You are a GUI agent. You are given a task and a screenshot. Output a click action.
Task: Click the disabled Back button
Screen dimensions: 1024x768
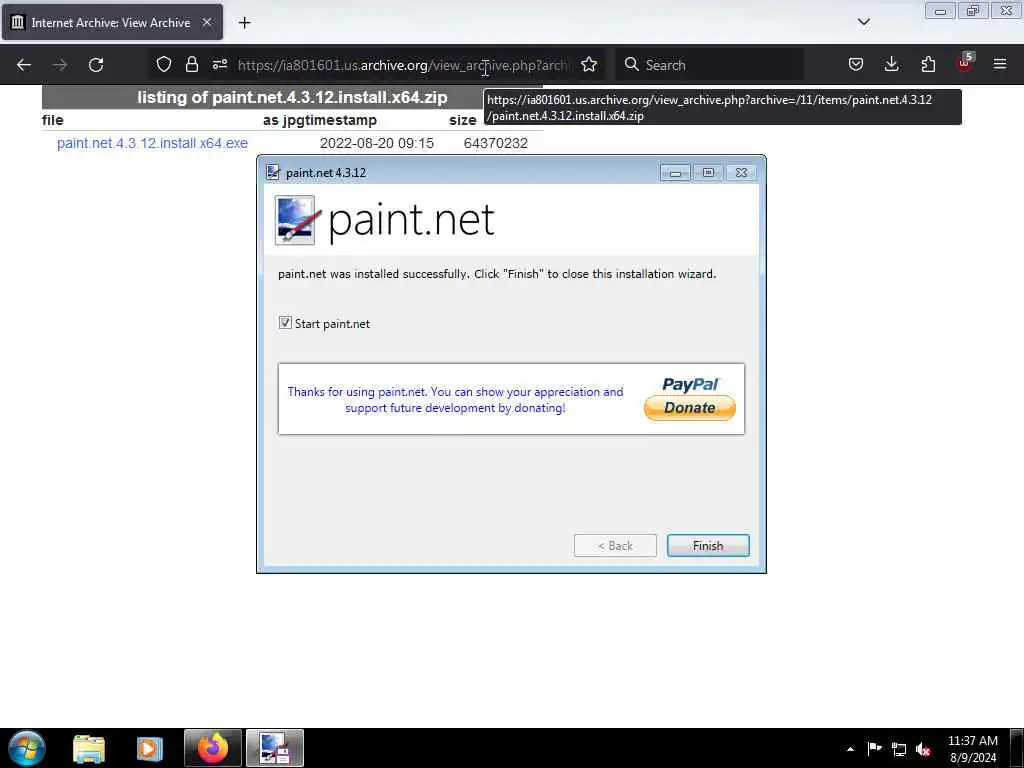[x=615, y=546]
